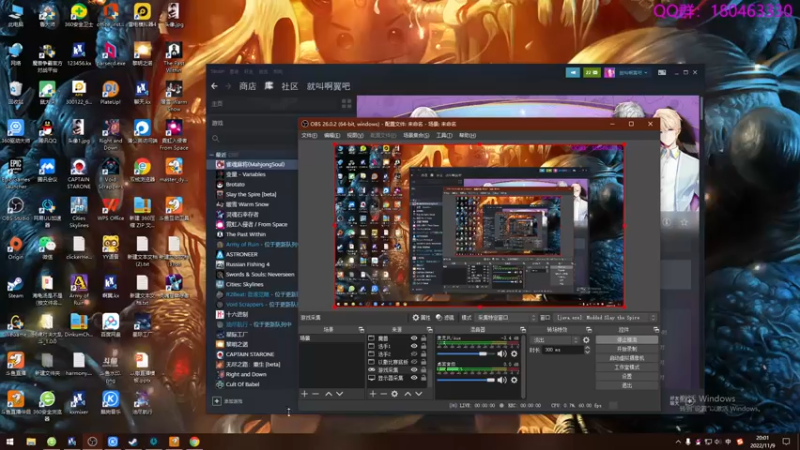Open the transition type dropdown in 转场特效
The image size is (800, 450).
pos(555,340)
